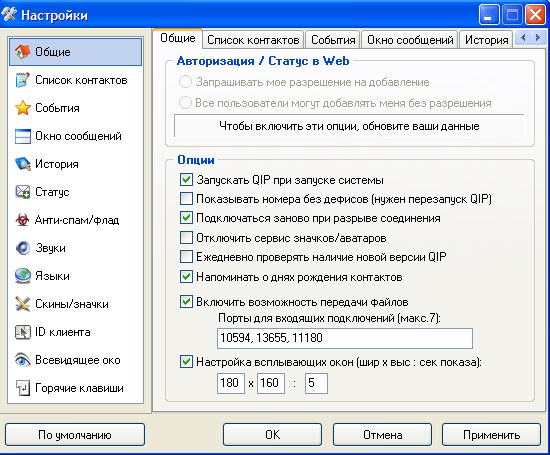Click the Применить button

[491, 435]
